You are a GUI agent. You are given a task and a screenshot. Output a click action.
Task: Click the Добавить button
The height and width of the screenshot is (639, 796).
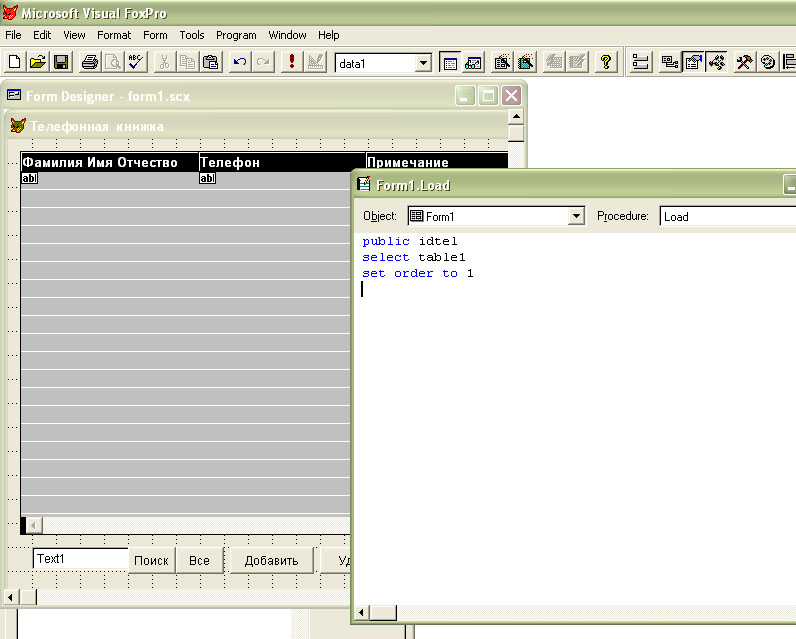pyautogui.click(x=271, y=560)
